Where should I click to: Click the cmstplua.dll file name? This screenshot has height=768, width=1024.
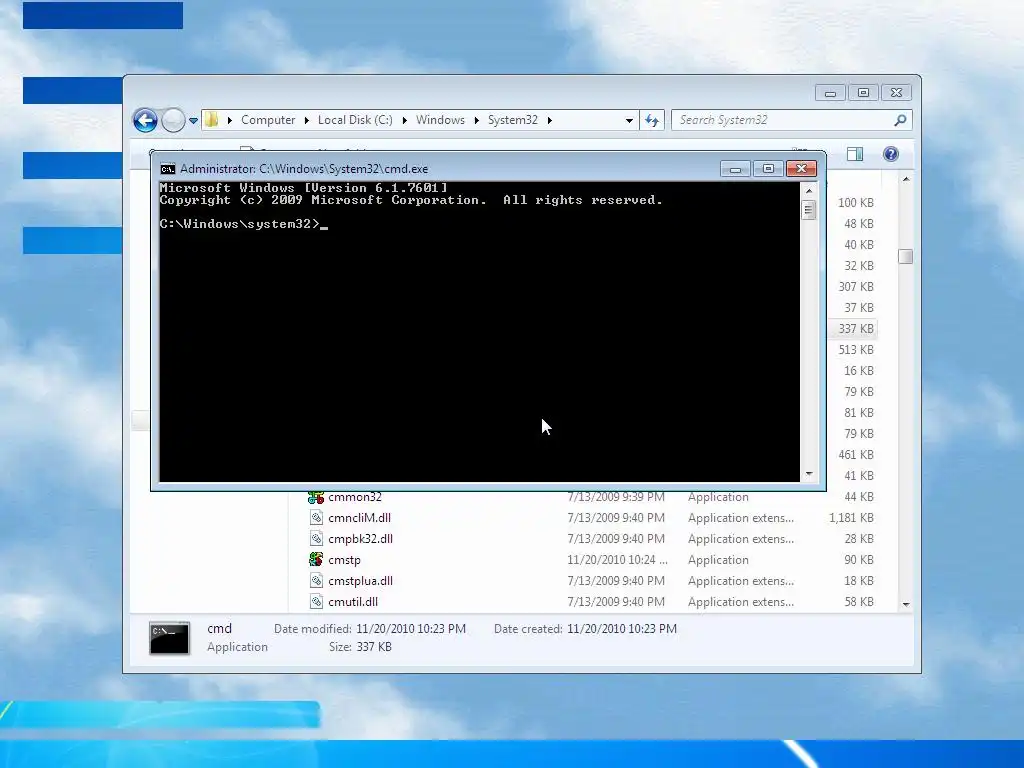pos(360,581)
